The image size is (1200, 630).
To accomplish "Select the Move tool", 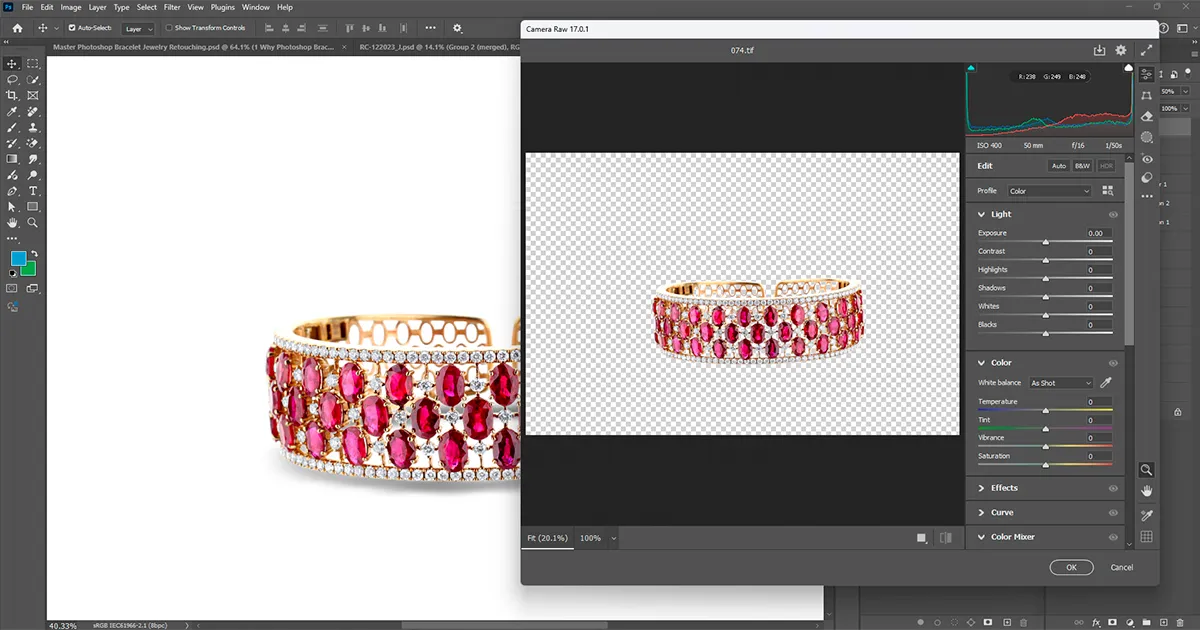I will click(12, 64).
